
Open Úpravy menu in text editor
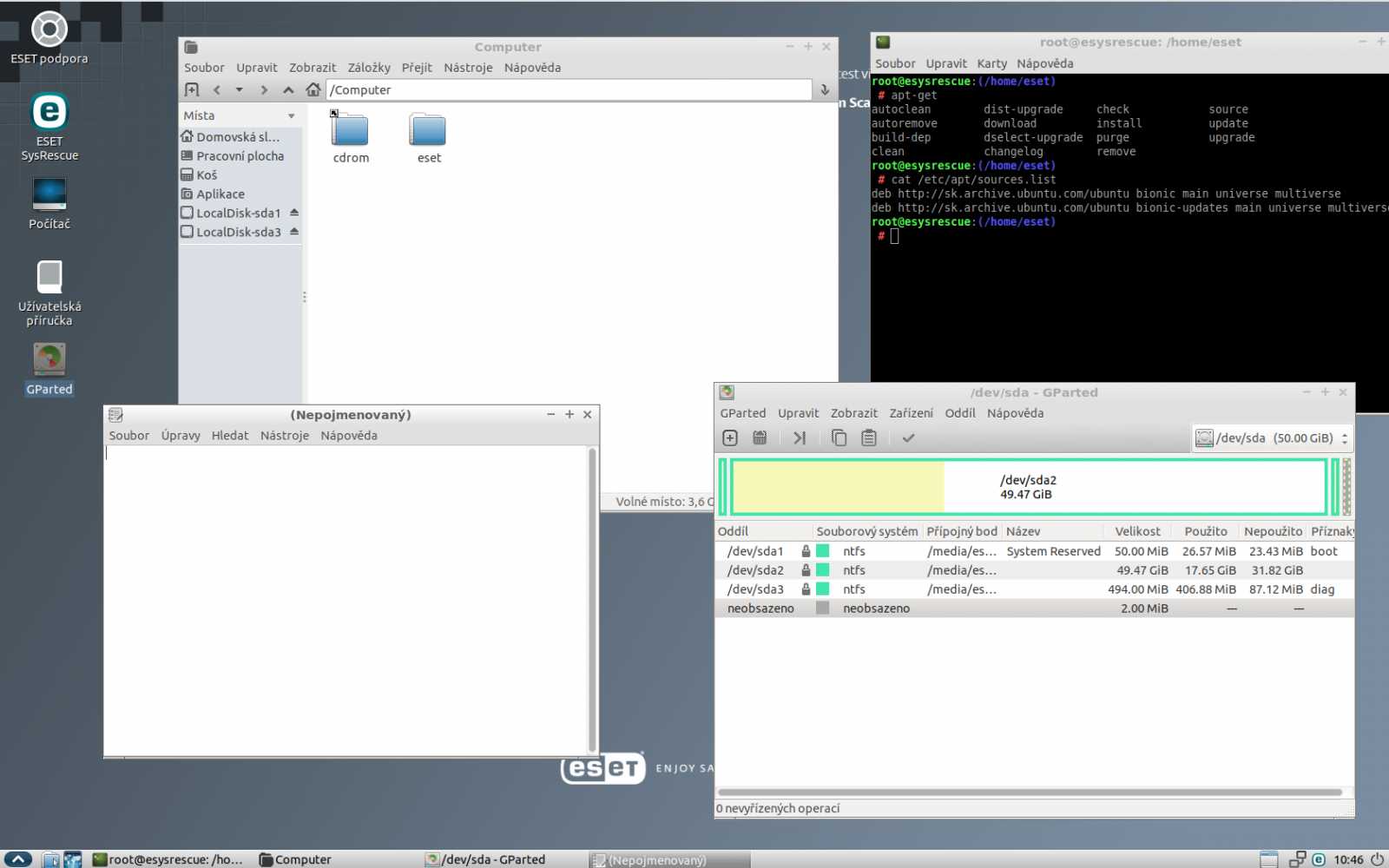(x=181, y=436)
